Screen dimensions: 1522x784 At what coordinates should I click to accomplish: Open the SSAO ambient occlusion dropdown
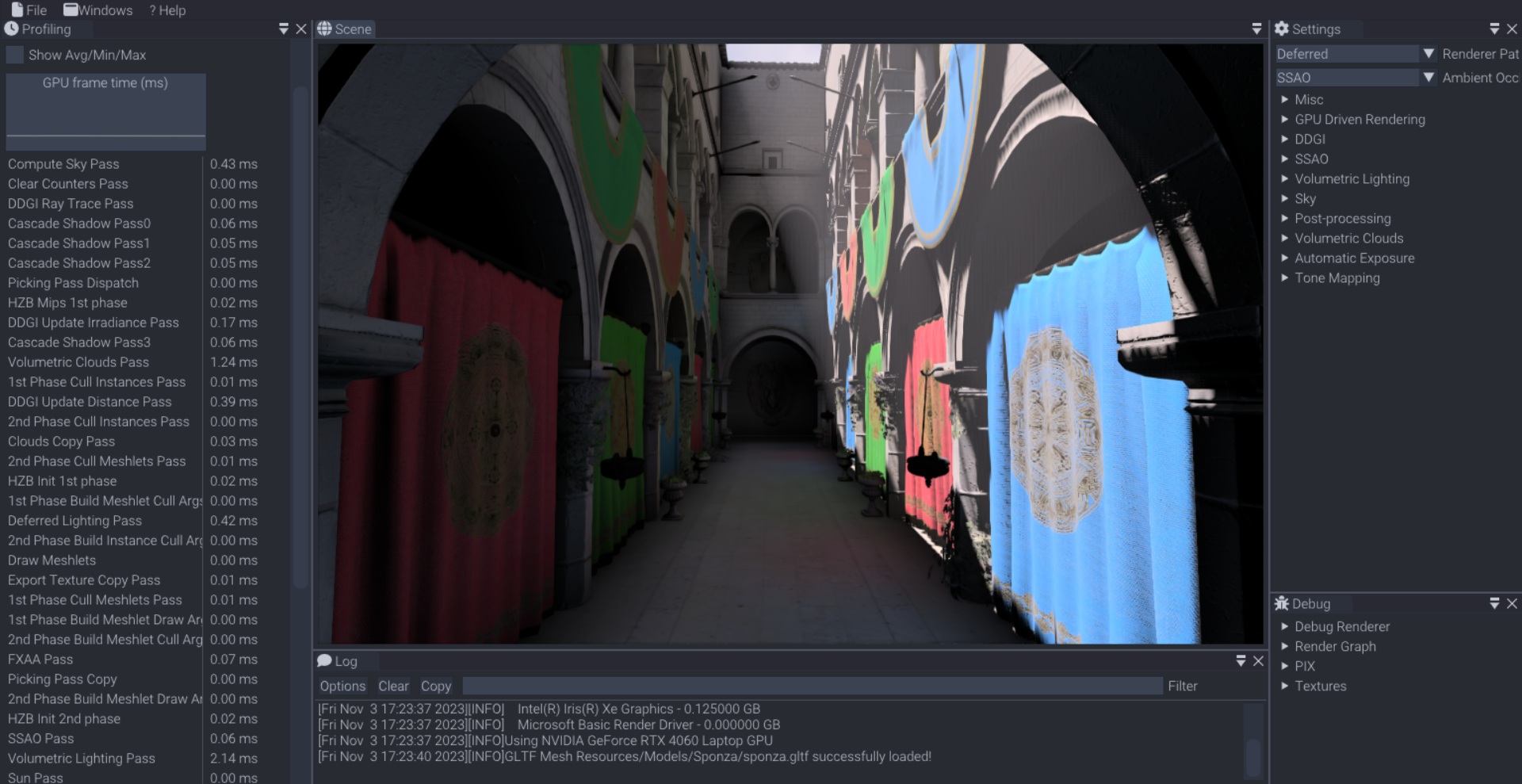pyautogui.click(x=1356, y=78)
